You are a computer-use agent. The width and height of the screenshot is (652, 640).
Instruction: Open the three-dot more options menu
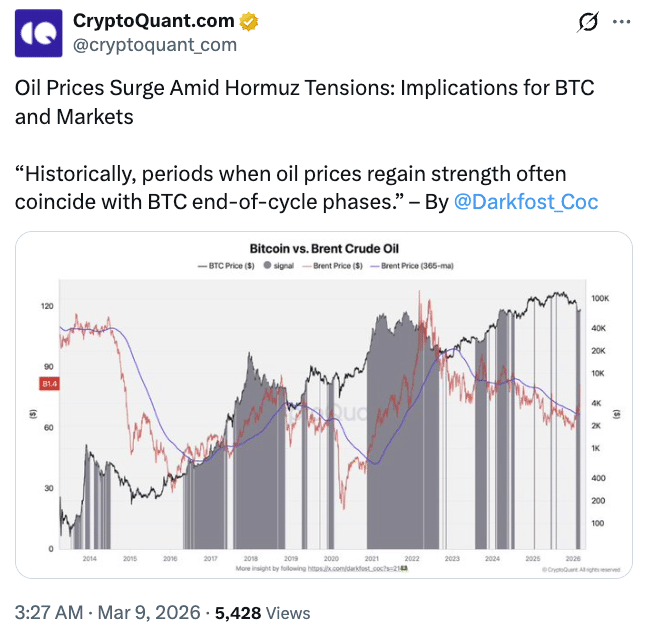tap(621, 22)
